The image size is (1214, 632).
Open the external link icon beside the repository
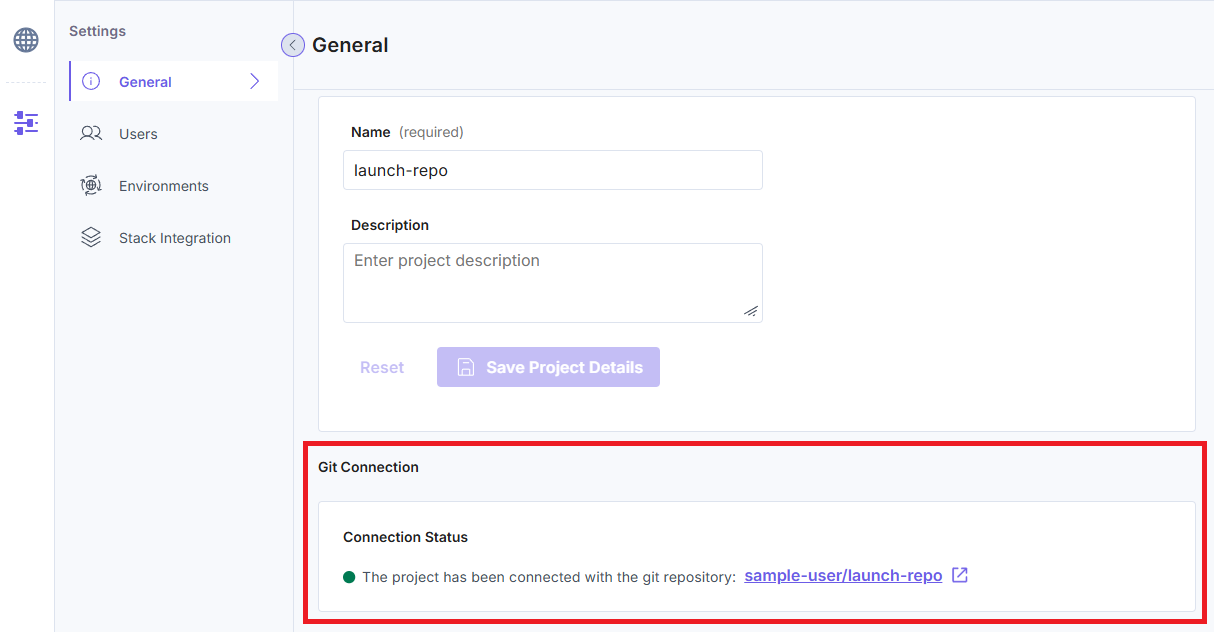960,576
